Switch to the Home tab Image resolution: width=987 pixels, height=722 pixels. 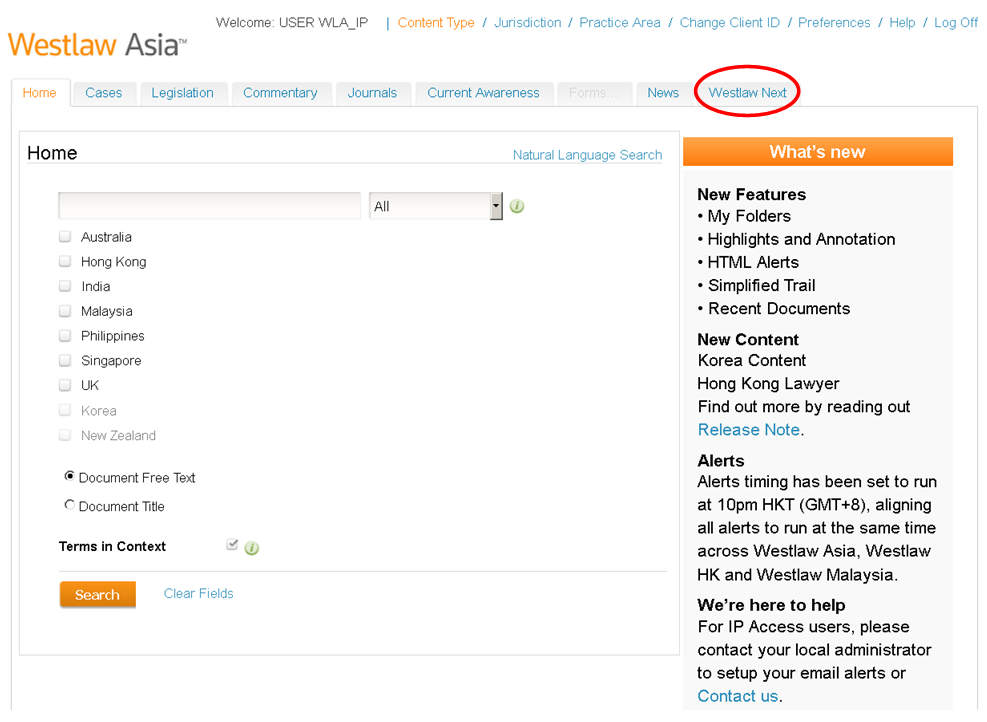(40, 93)
